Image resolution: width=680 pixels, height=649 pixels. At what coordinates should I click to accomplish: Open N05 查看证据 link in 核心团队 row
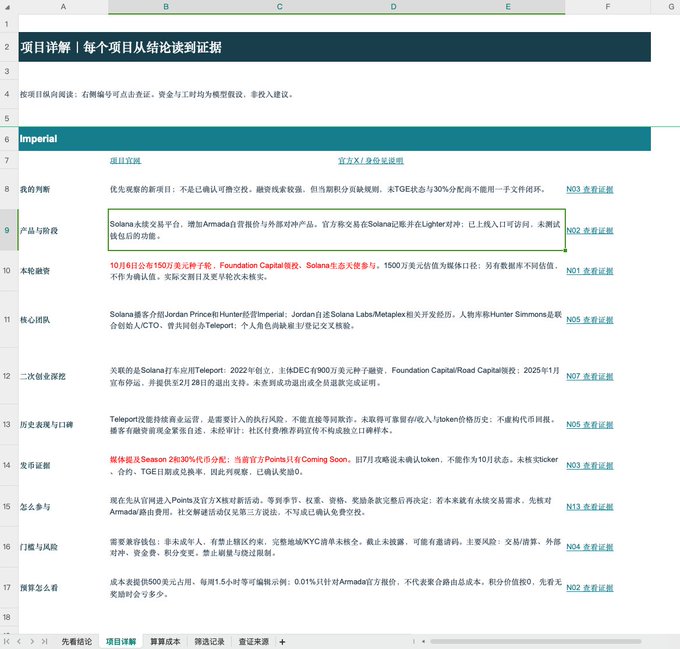click(x=589, y=320)
